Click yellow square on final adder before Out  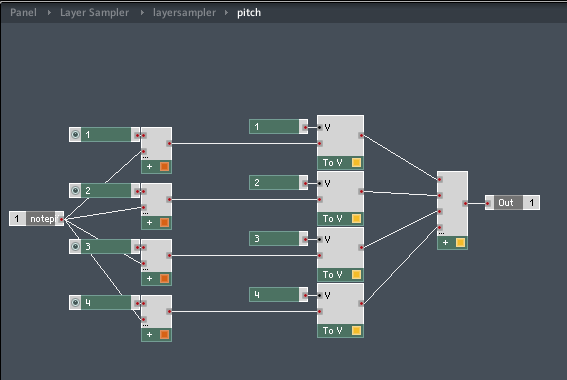(x=460, y=243)
